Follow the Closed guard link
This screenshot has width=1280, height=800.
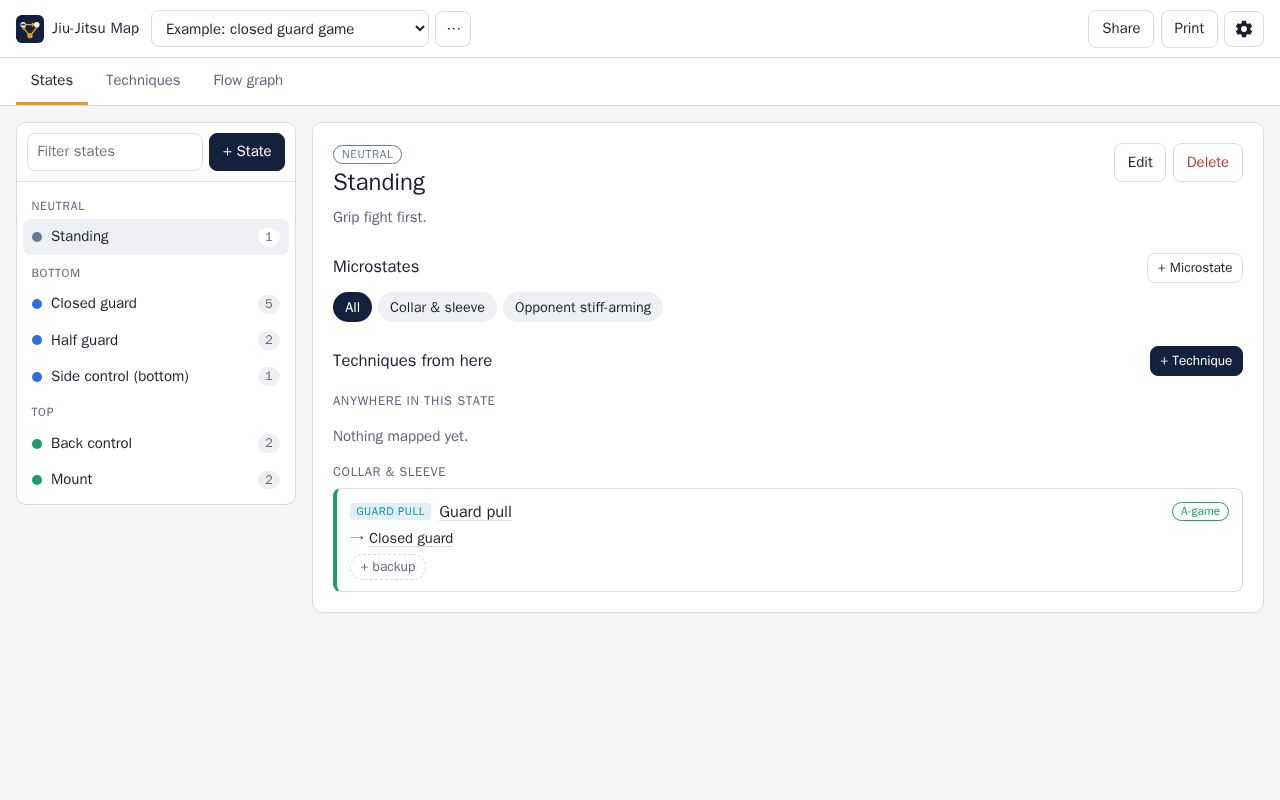411,538
